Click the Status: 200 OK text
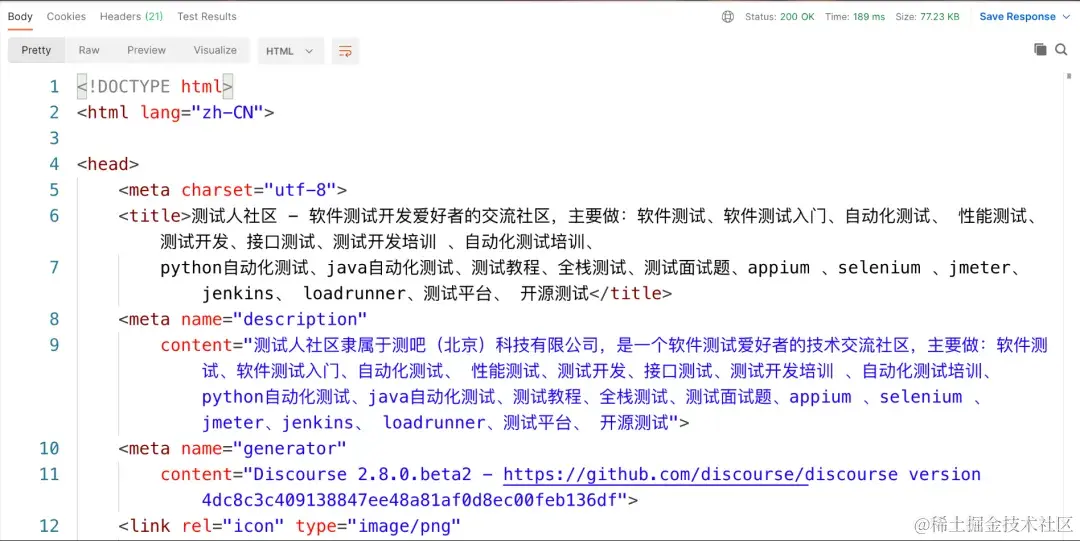 pos(780,17)
